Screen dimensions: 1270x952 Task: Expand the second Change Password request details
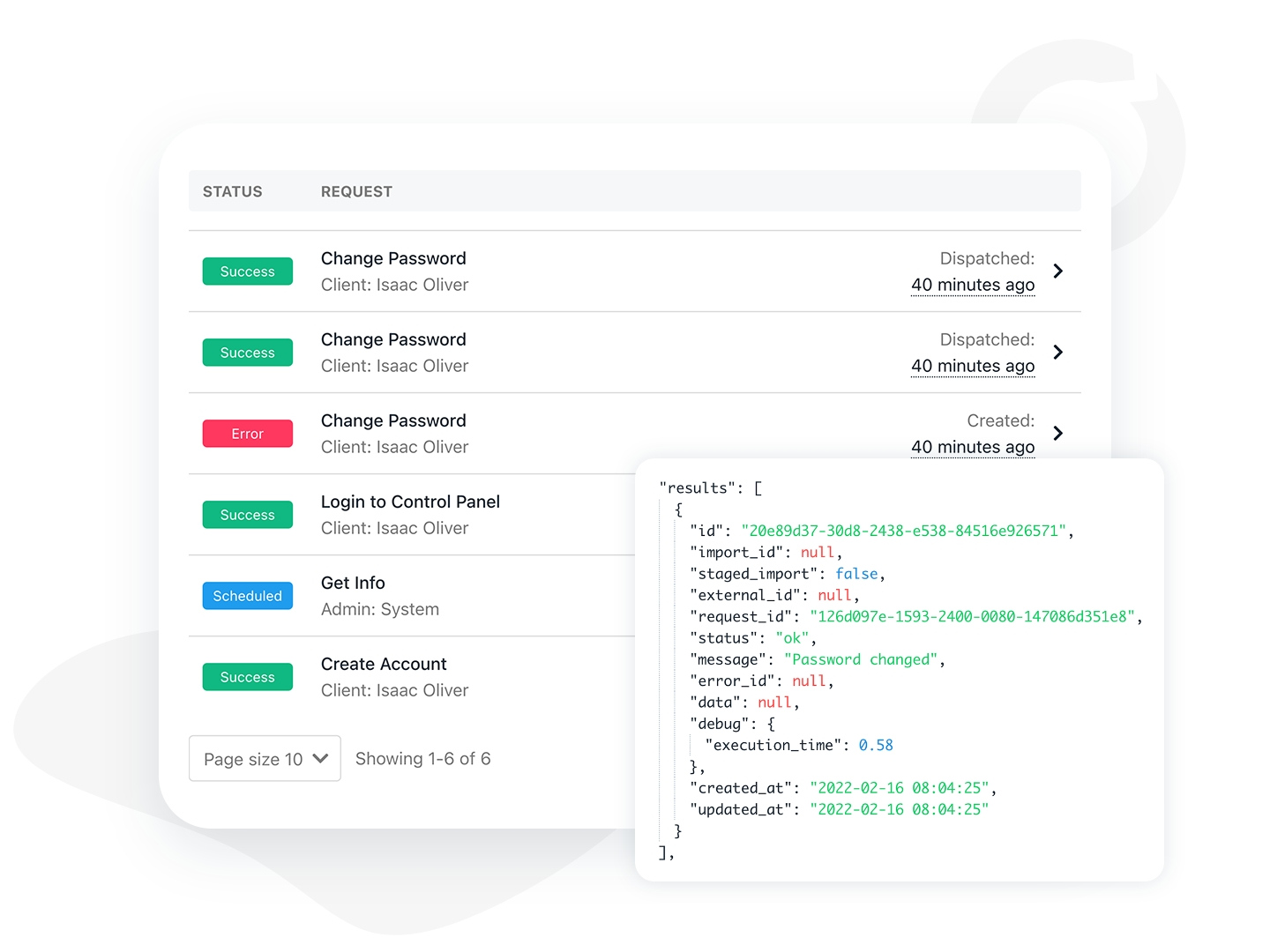tap(1057, 352)
